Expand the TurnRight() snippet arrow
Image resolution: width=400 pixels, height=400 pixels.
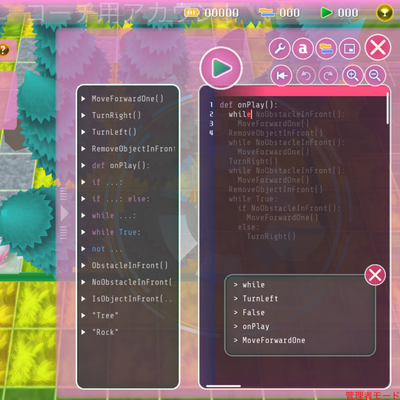[x=83, y=115]
